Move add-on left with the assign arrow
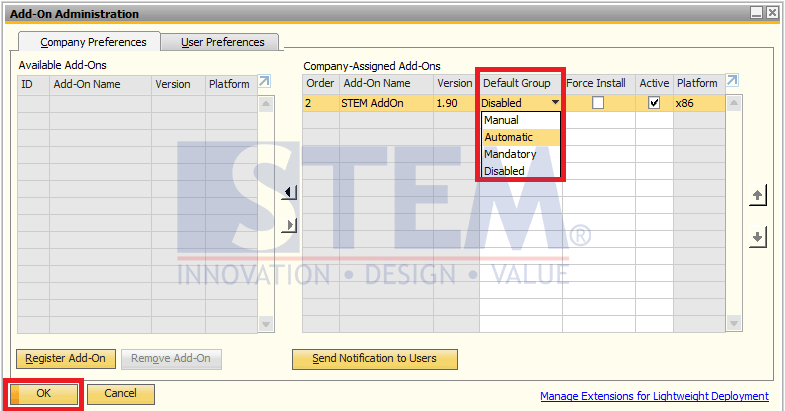Screen dimensions: 785x411 [289, 192]
